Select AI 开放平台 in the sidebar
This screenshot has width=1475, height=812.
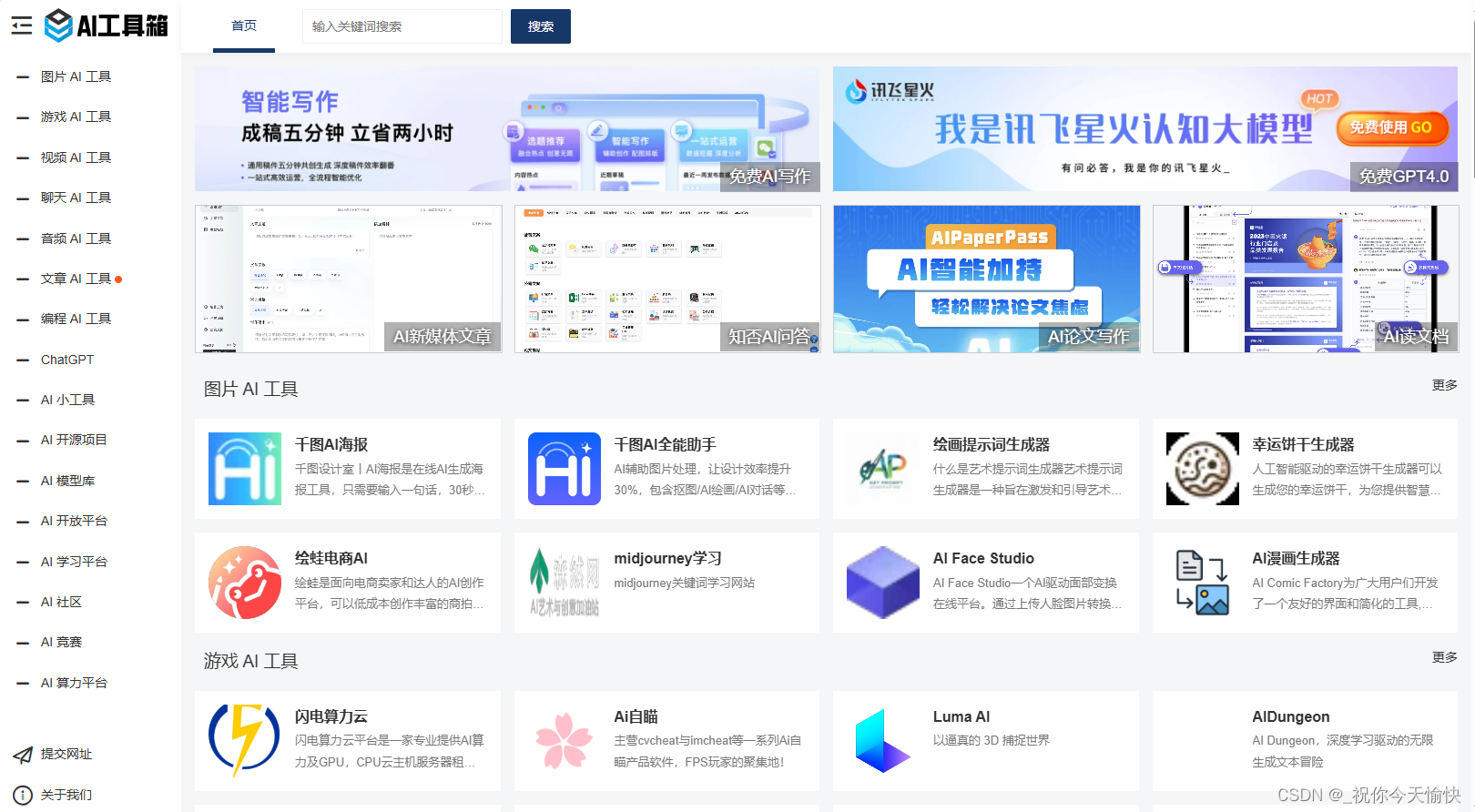pos(74,521)
